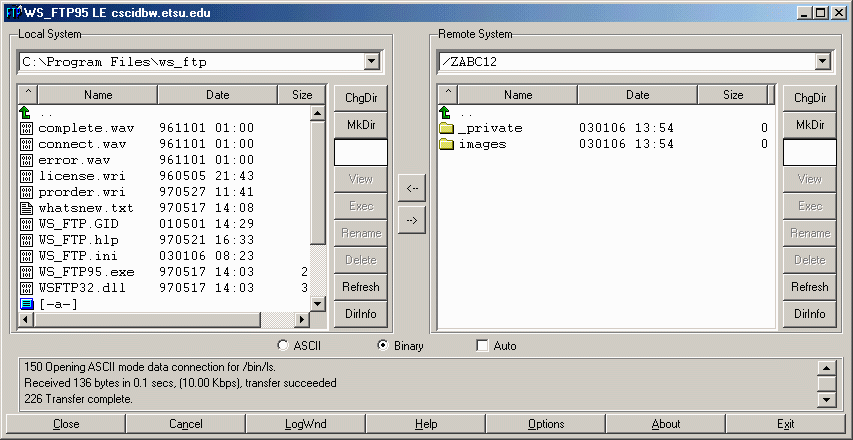
Task: Select the ASCII transfer mode
Action: click(x=283, y=346)
